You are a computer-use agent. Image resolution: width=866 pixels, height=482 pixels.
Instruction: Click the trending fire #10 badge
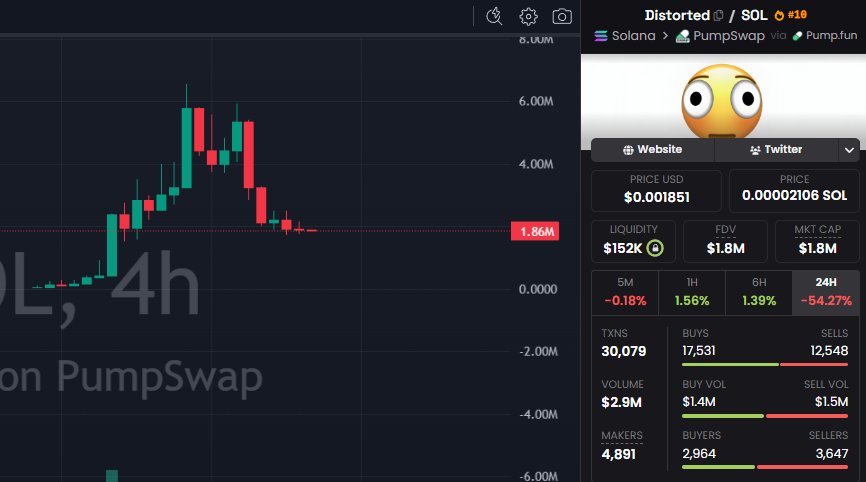tap(791, 15)
